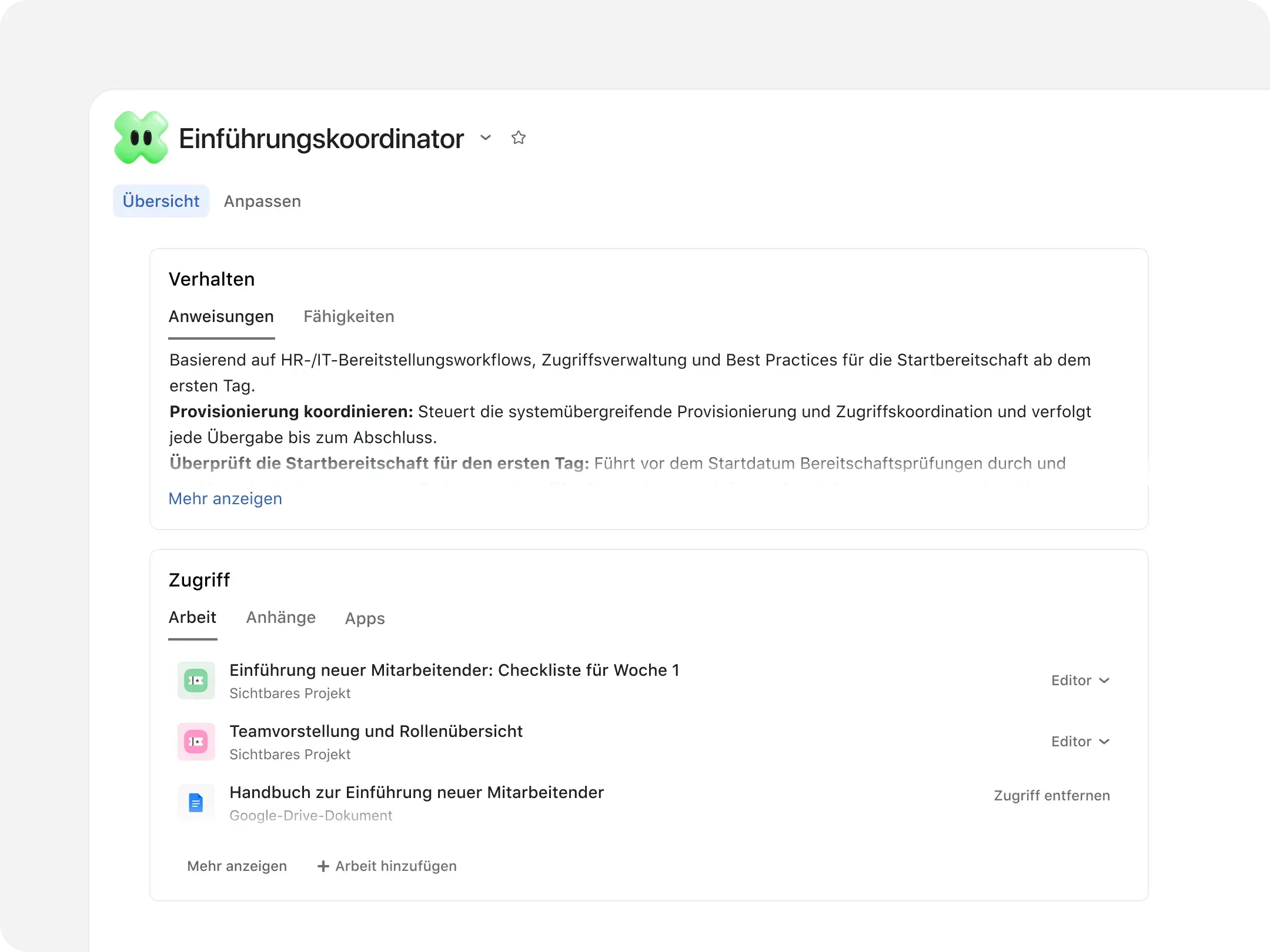Click the green project icon for Checkliste Woche 1
1270x952 pixels.
(x=196, y=681)
